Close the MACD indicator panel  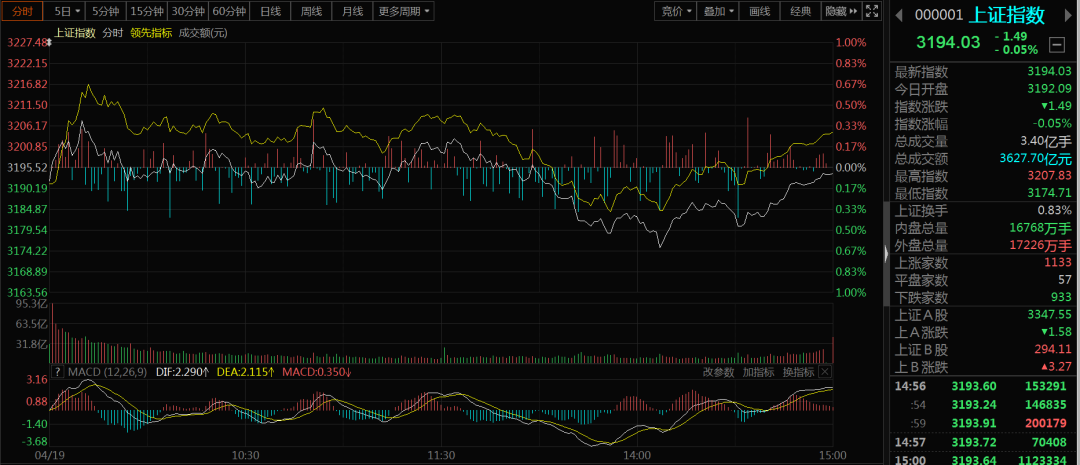point(824,372)
